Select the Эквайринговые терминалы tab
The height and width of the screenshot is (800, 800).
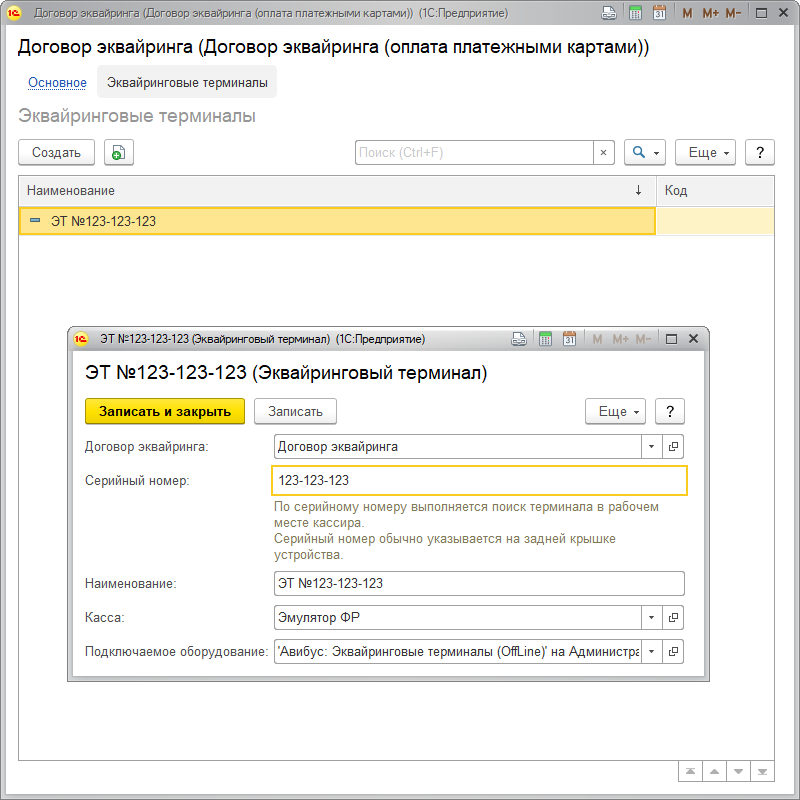(187, 83)
